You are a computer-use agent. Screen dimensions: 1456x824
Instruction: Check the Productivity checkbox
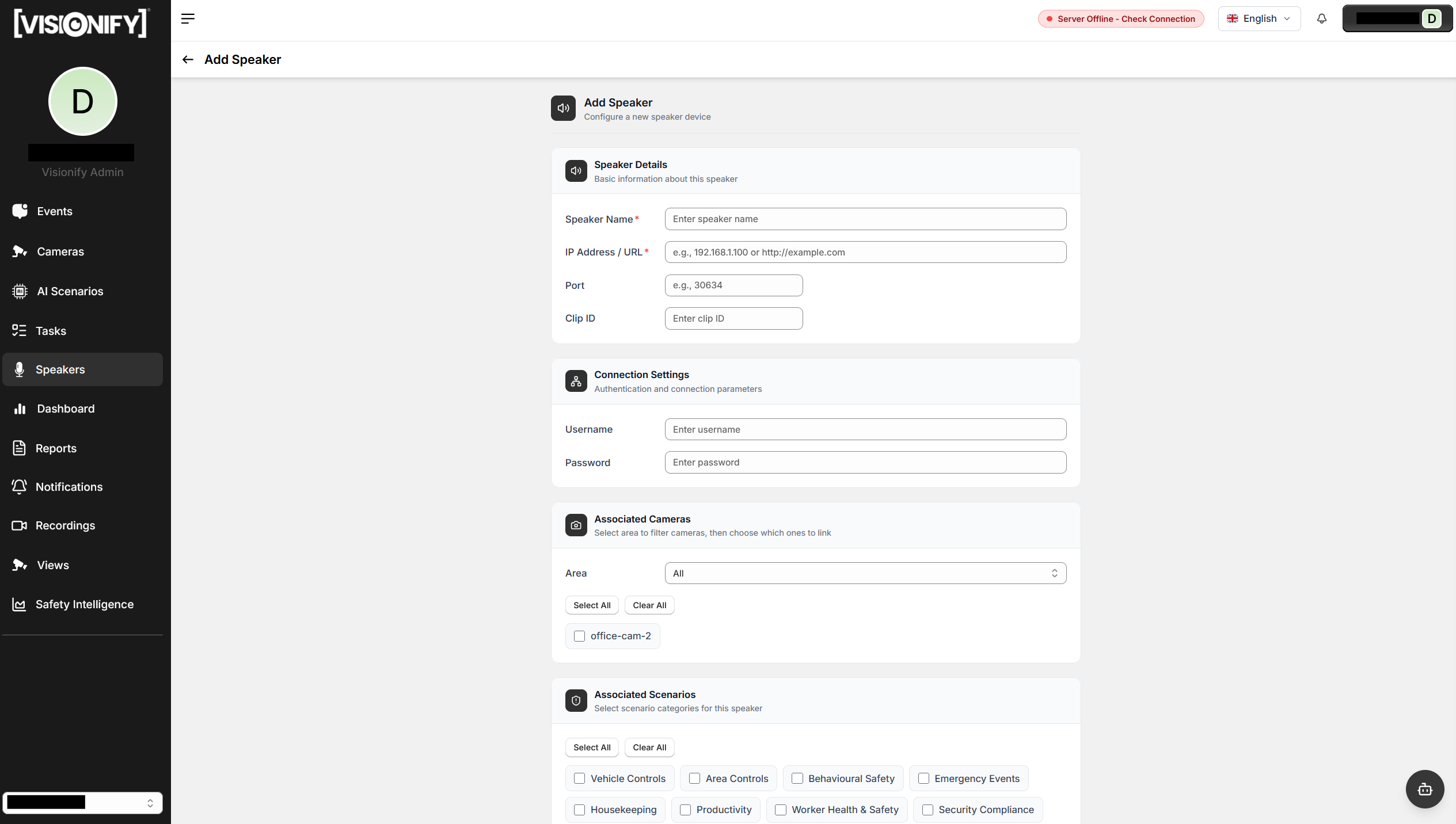pos(685,810)
